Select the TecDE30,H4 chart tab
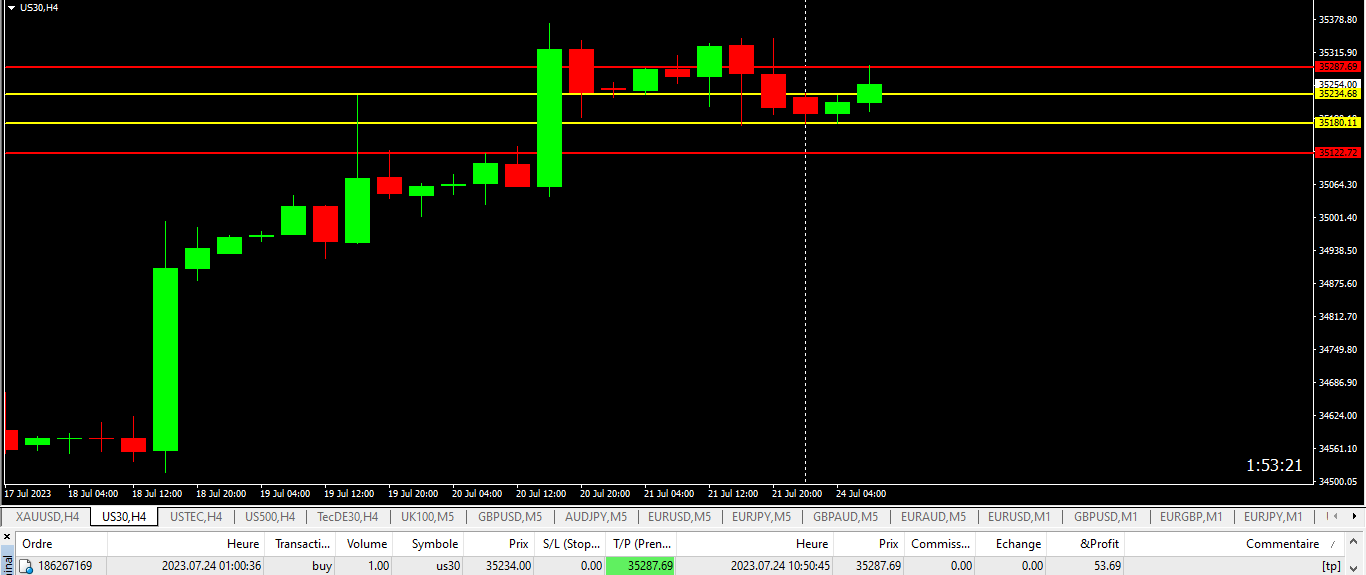Image resolution: width=1366 pixels, height=575 pixels. [x=348, y=517]
